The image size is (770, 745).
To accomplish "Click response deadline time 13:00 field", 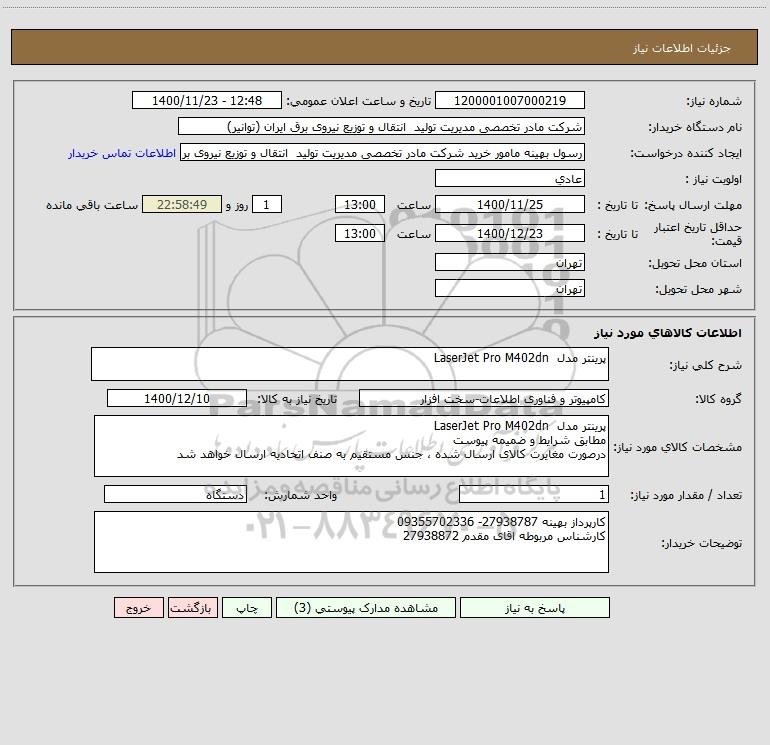I will pos(359,204).
